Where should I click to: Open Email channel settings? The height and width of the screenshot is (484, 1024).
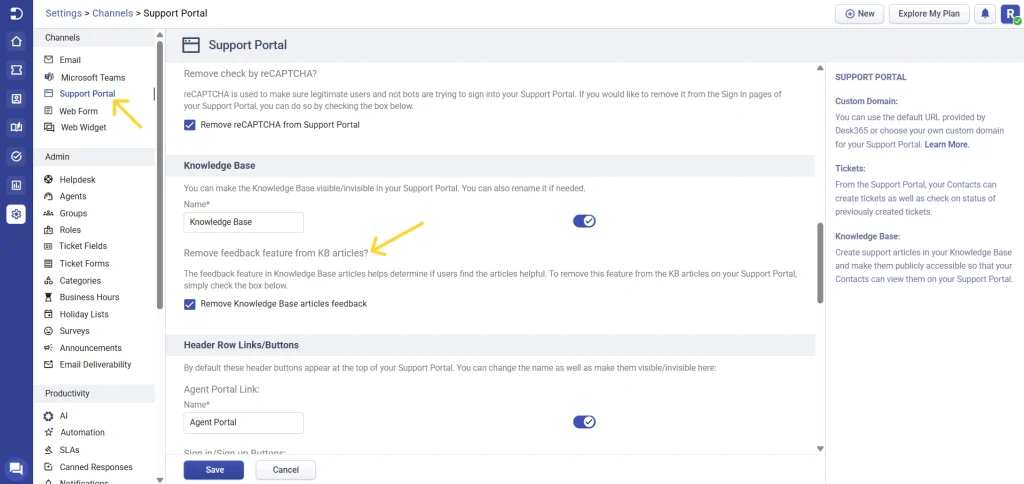pyautogui.click(x=70, y=59)
